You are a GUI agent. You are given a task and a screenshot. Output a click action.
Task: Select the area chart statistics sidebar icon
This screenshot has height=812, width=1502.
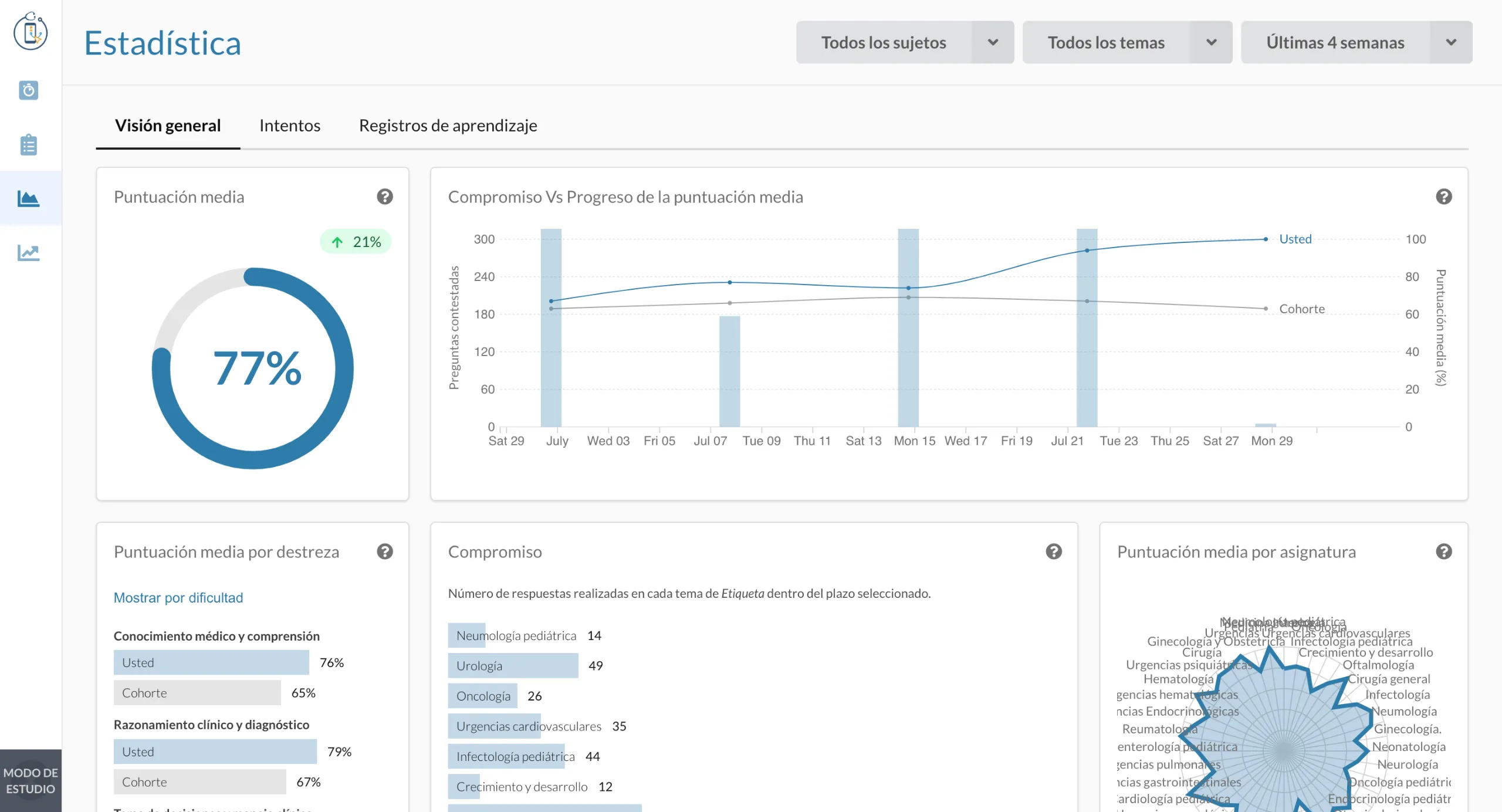(x=28, y=198)
